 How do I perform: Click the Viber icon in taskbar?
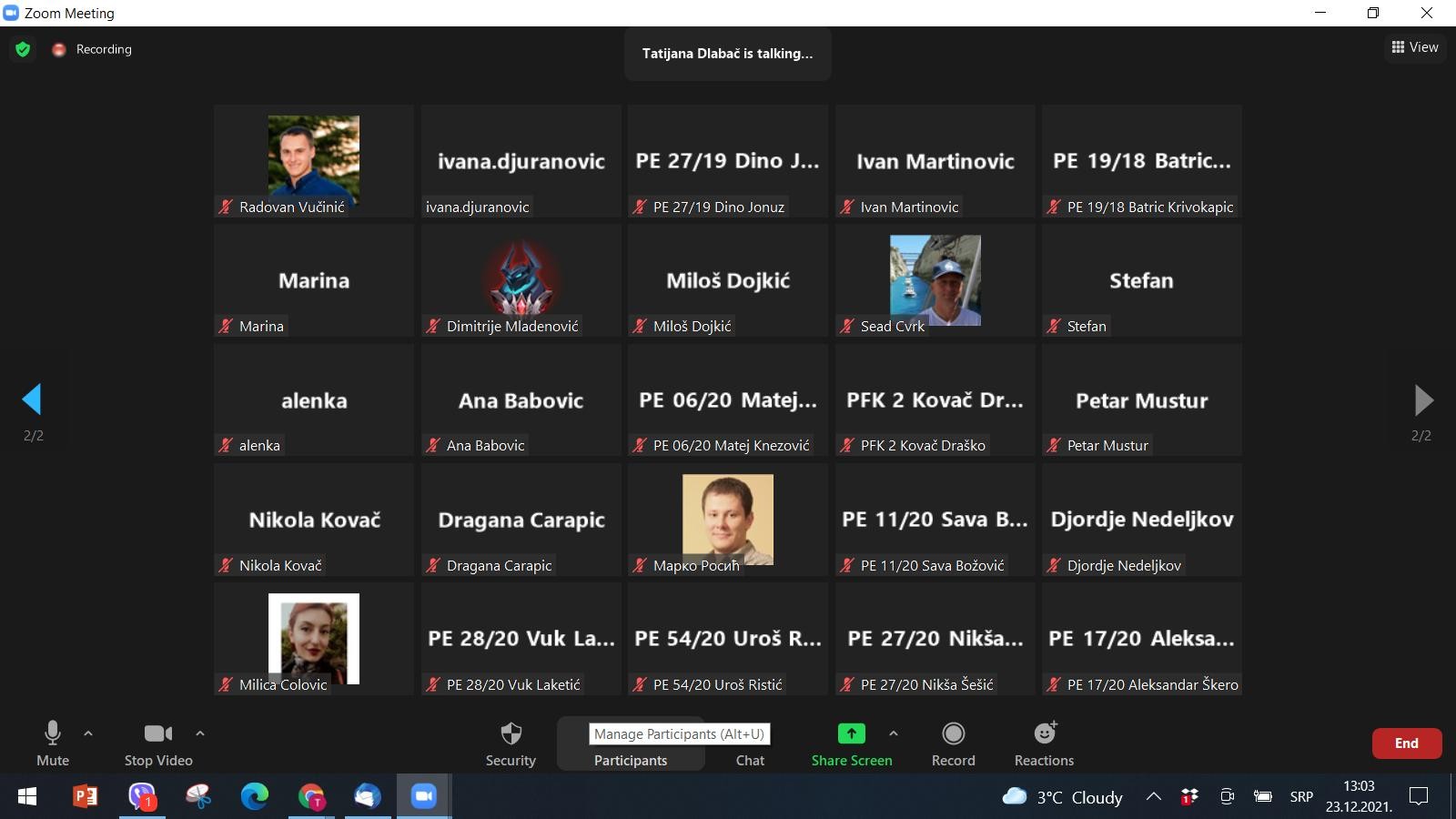[x=141, y=797]
